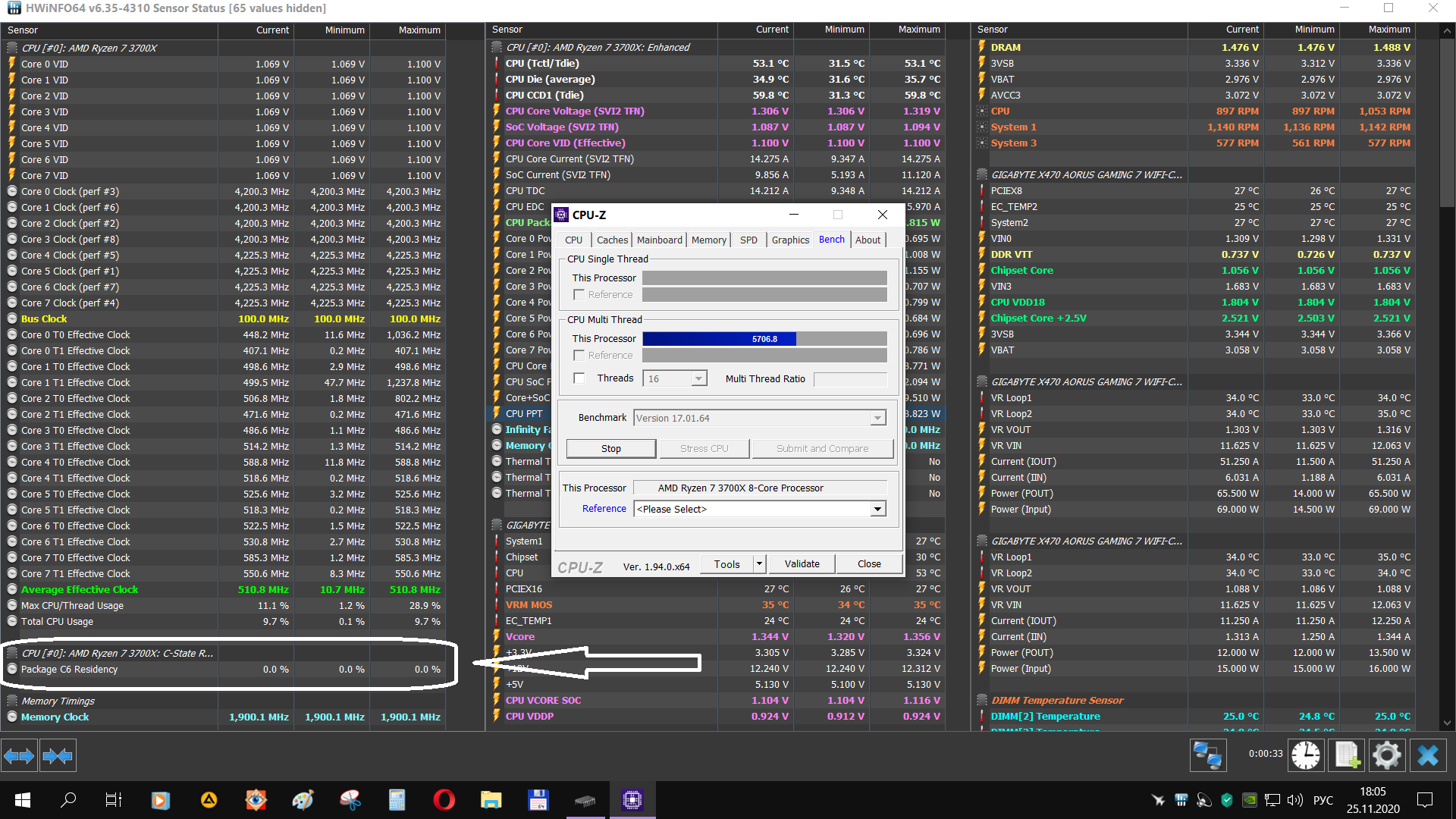Image resolution: width=1456 pixels, height=819 pixels.
Task: Launch the media player taskbar icon
Action: (x=161, y=800)
